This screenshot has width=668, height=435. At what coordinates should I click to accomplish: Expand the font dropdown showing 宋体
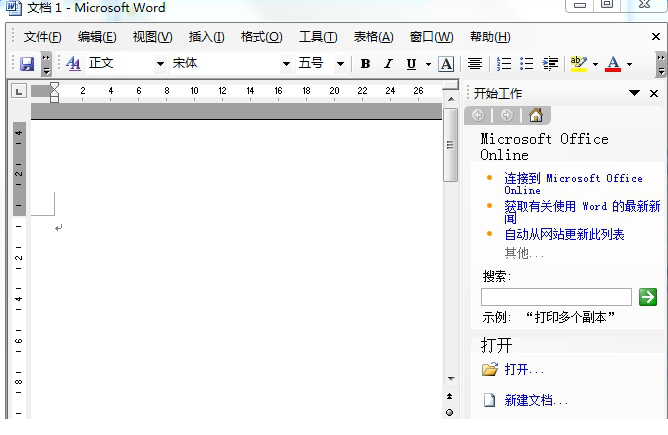point(286,64)
